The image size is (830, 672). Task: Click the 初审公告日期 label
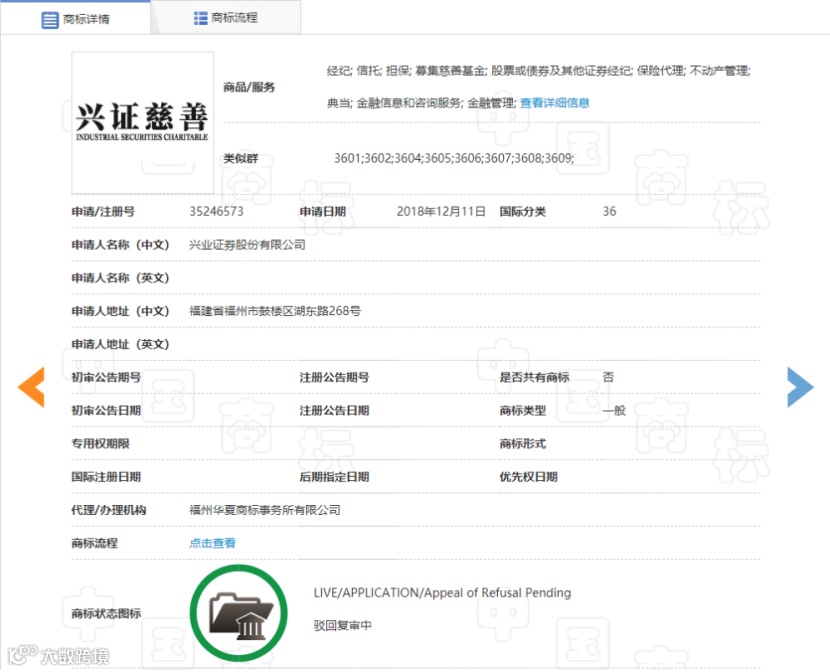click(106, 411)
